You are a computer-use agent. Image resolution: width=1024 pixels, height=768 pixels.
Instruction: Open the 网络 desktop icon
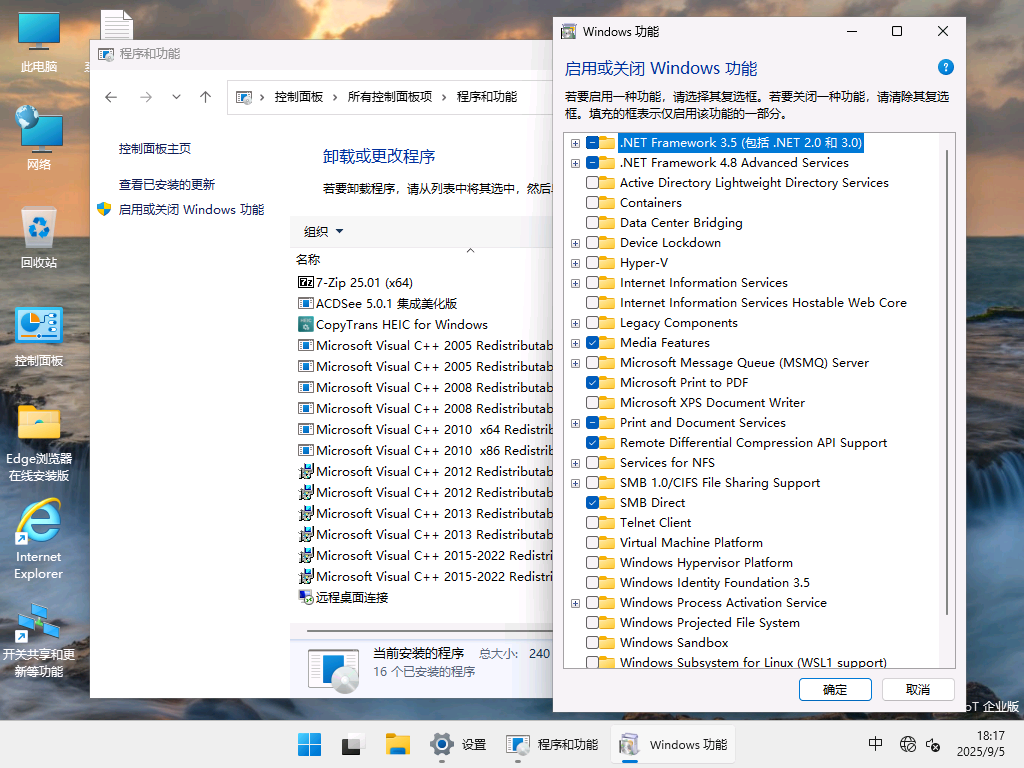[x=39, y=138]
